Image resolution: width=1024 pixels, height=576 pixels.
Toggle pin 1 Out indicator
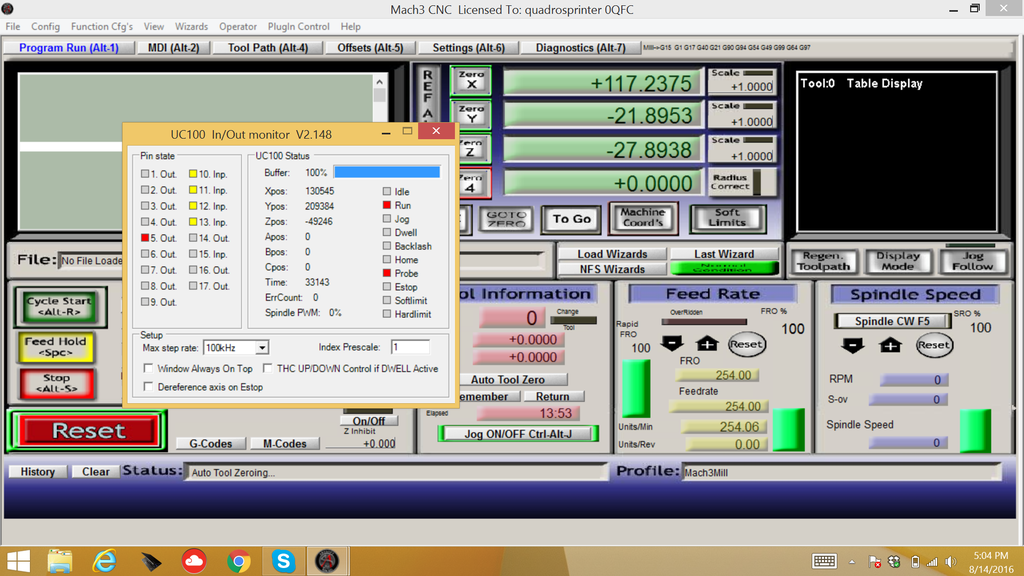click(145, 174)
